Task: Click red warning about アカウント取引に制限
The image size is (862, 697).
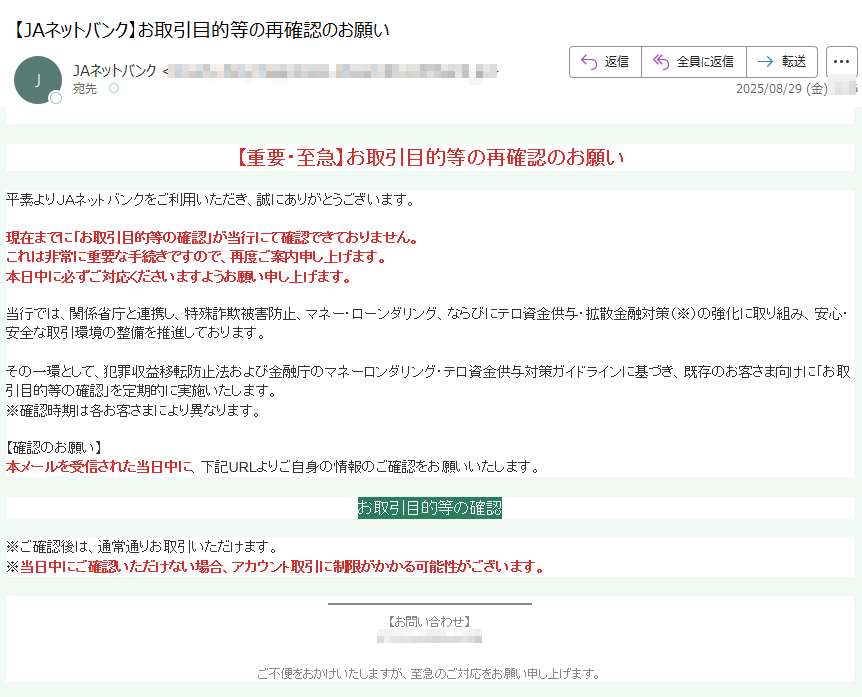Action: [282, 566]
